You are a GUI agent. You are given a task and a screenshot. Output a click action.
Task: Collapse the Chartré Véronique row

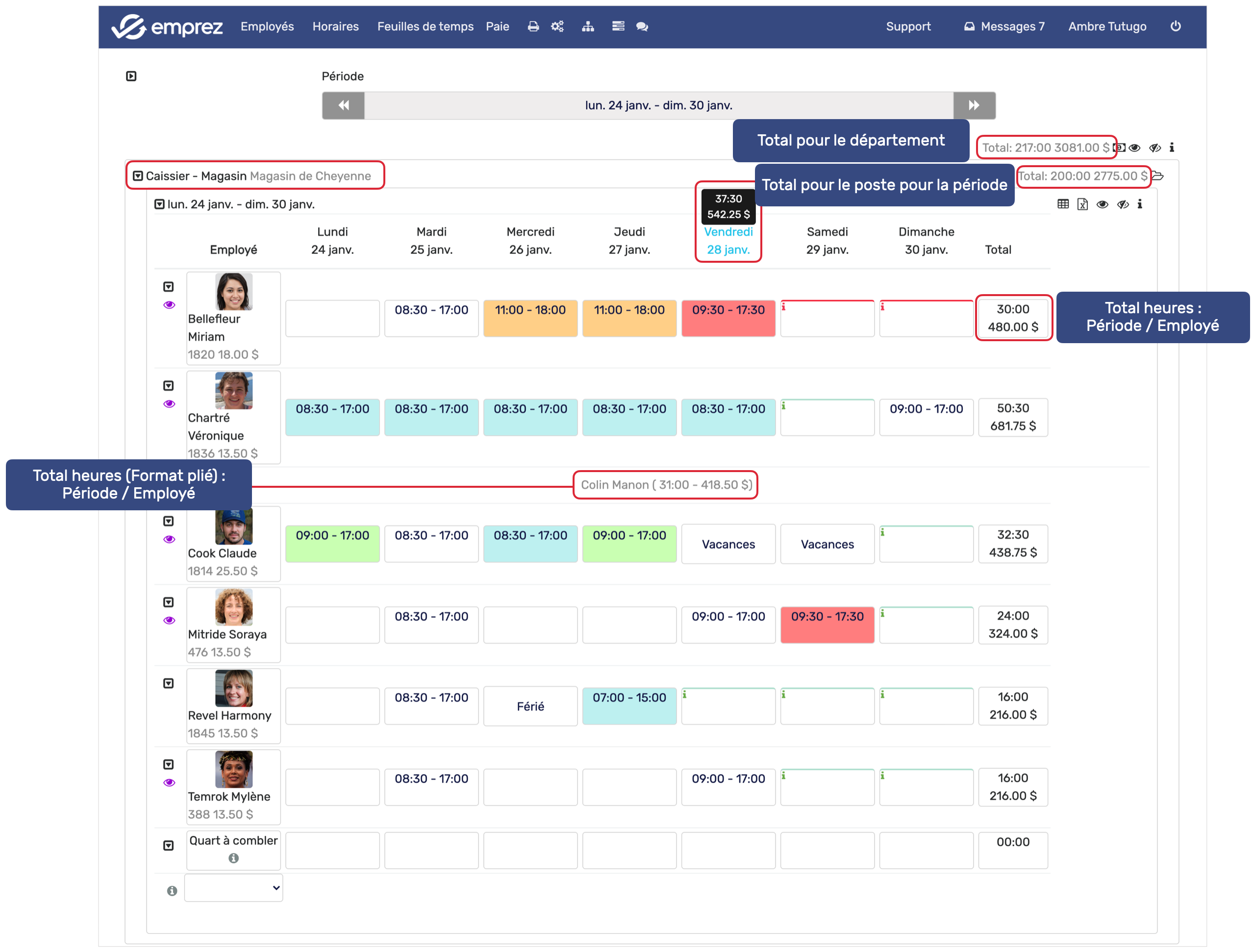[x=168, y=386]
